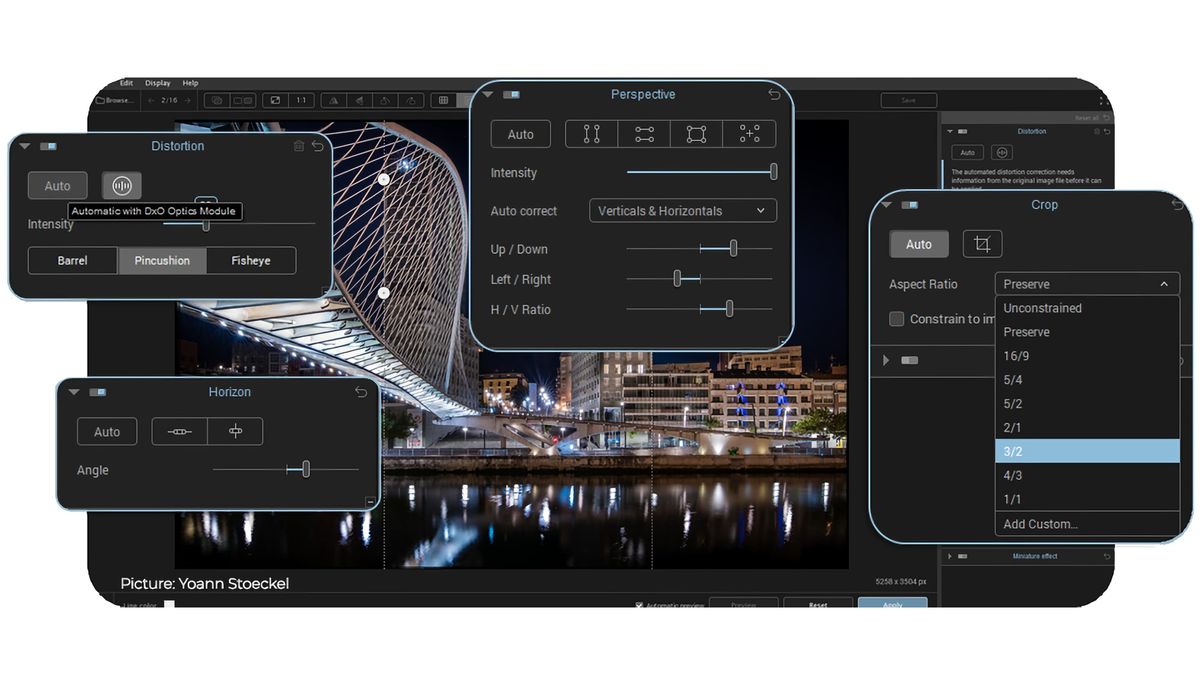Image resolution: width=1200 pixels, height=675 pixels.
Task: Enable the Automatic preview checkbox
Action: (x=637, y=604)
